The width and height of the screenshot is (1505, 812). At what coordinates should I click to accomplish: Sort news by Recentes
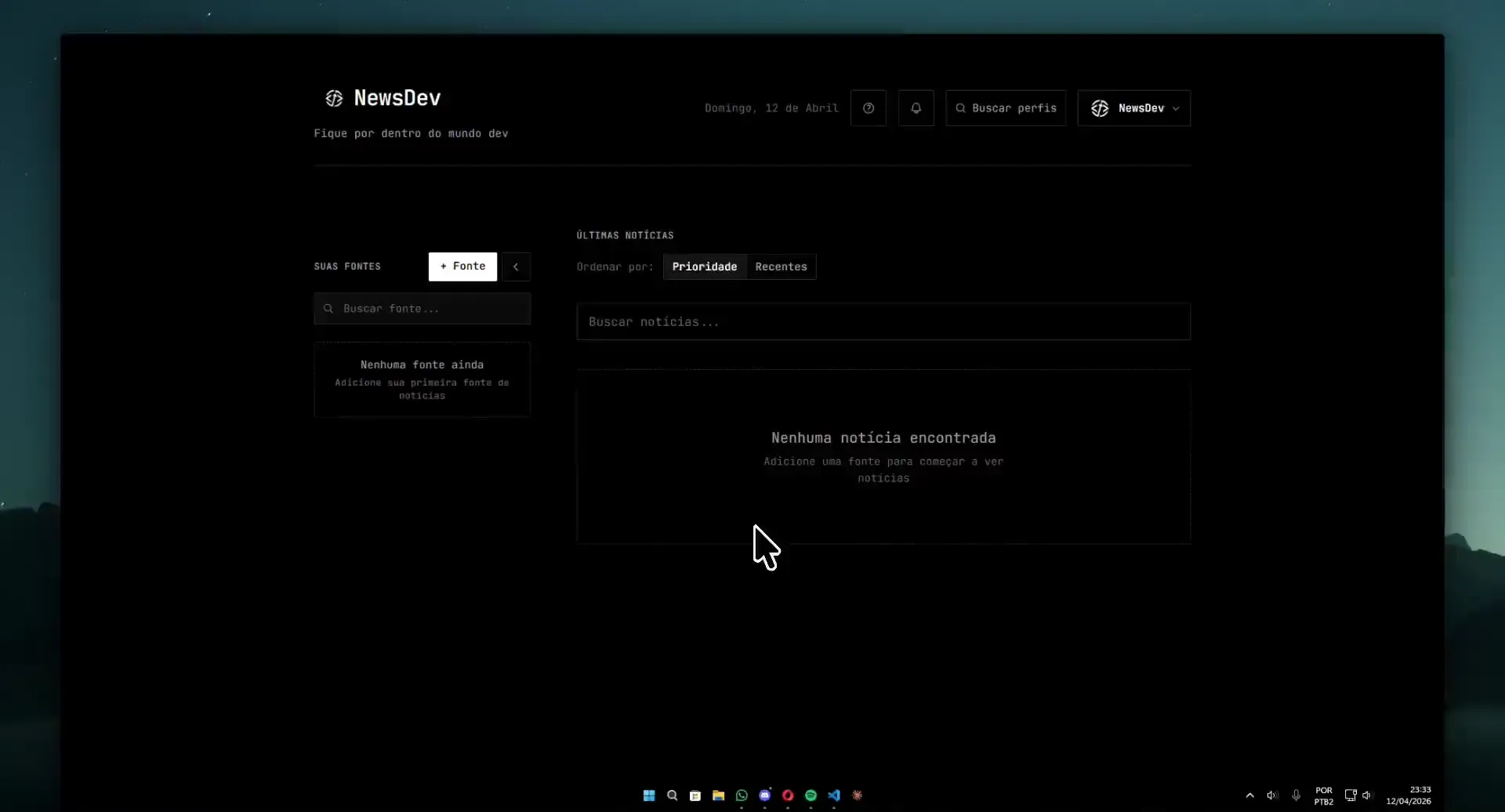[x=781, y=266]
